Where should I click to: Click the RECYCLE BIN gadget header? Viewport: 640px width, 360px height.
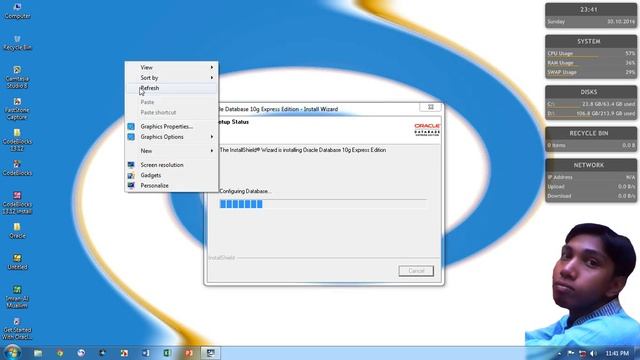[590, 133]
